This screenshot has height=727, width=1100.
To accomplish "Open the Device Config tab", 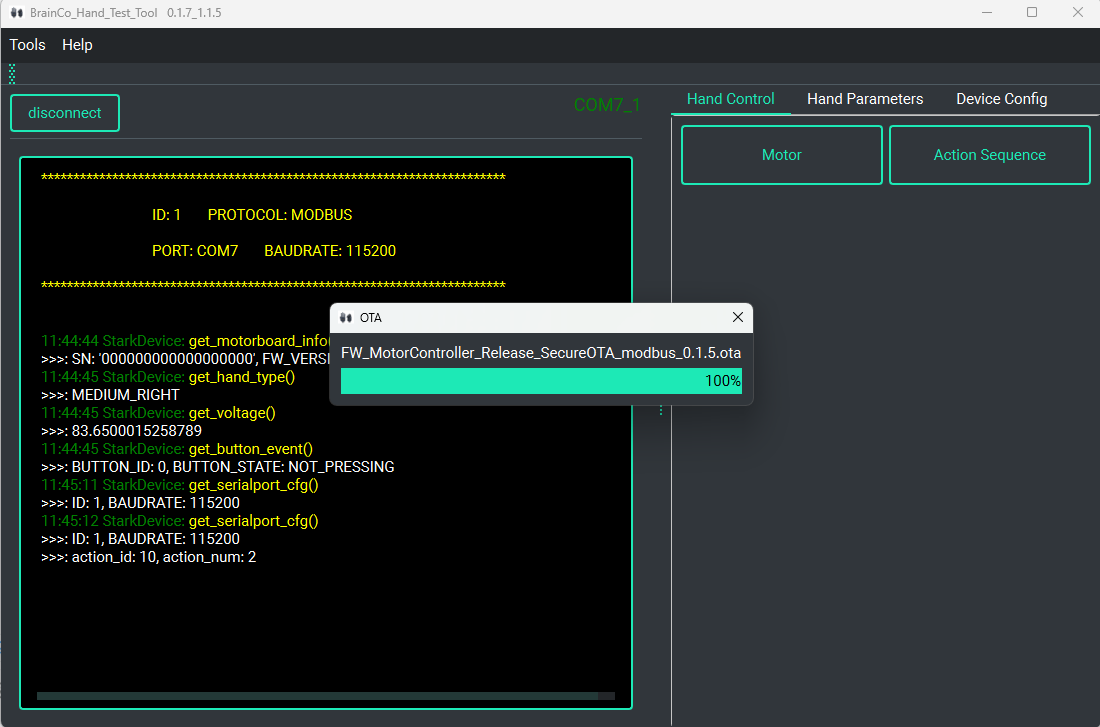I will pyautogui.click(x=1001, y=99).
